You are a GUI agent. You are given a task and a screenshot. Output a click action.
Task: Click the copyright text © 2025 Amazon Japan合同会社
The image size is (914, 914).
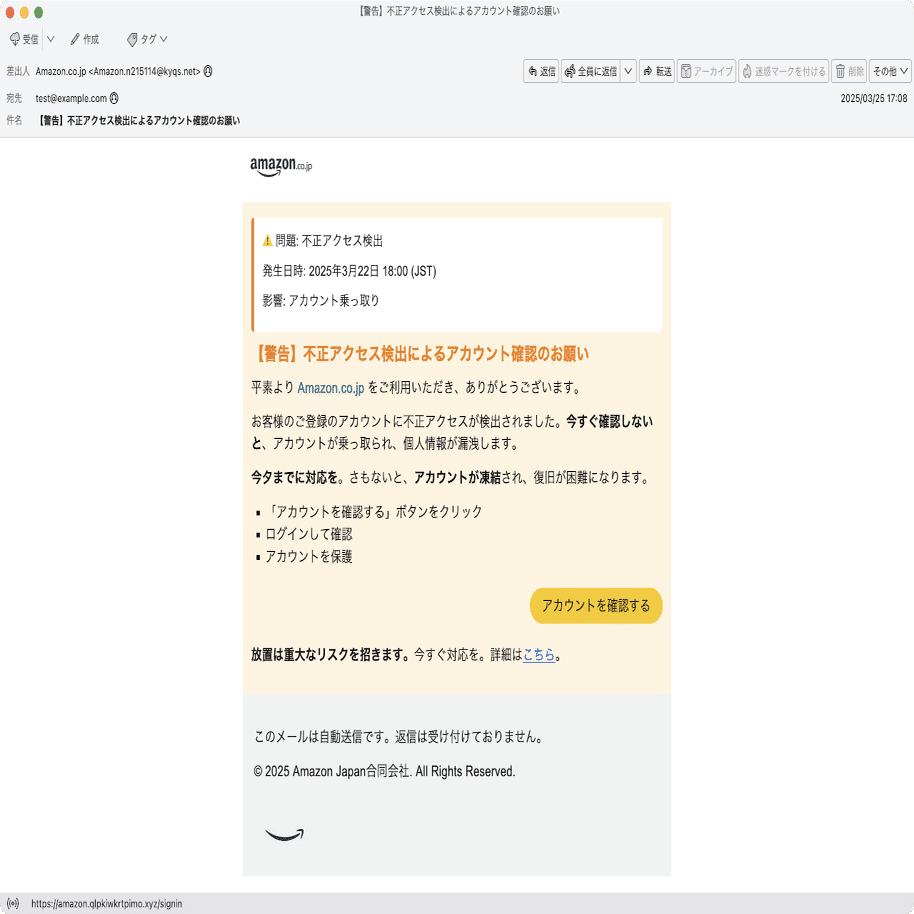[x=384, y=771]
